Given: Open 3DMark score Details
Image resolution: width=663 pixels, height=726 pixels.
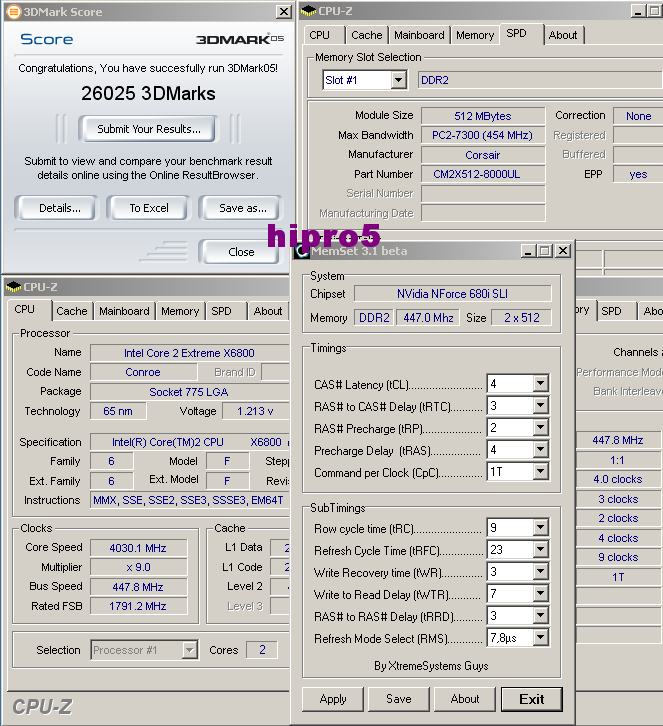Looking at the screenshot, I should click(x=57, y=208).
